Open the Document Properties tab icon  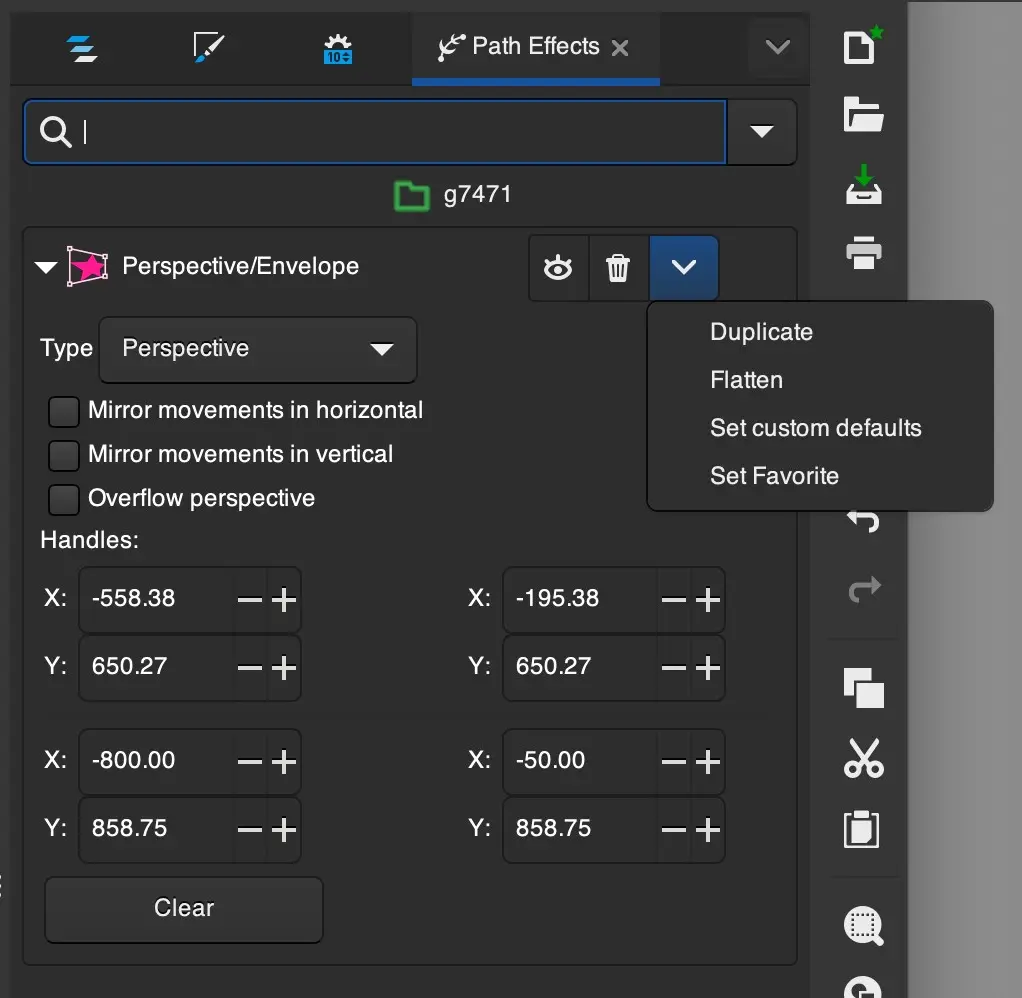pos(338,47)
